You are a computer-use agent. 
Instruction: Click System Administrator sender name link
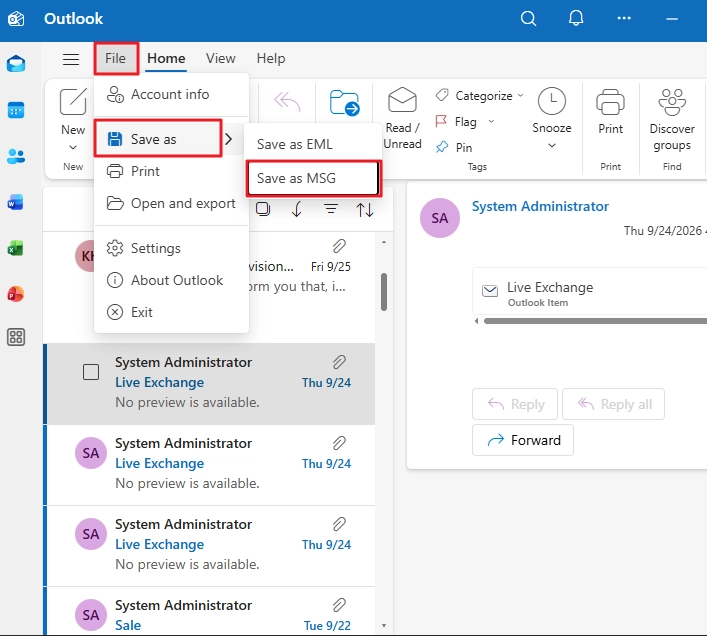tap(540, 206)
